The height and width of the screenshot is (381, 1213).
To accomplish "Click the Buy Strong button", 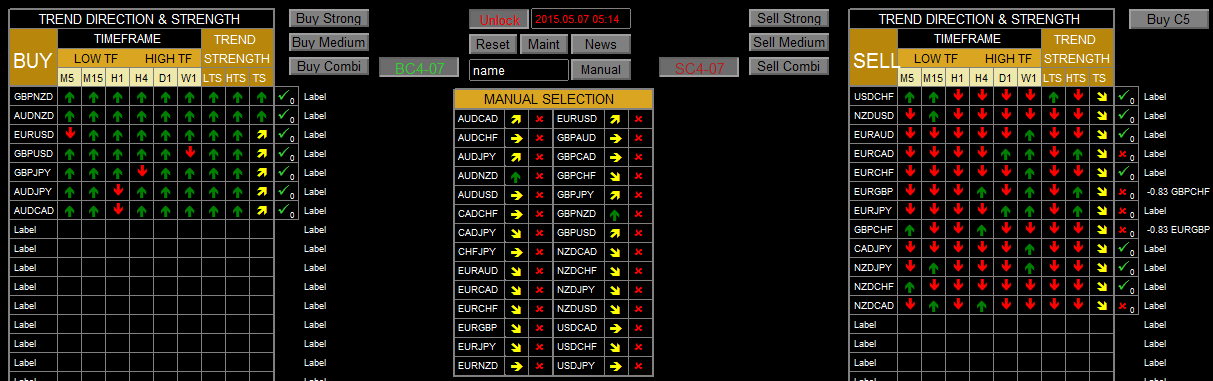I will (329, 18).
